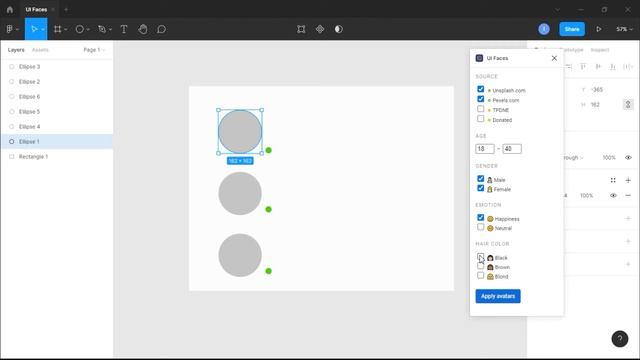This screenshot has width=640, height=360.
Task: Select the Frame tool
Action: click(58, 29)
